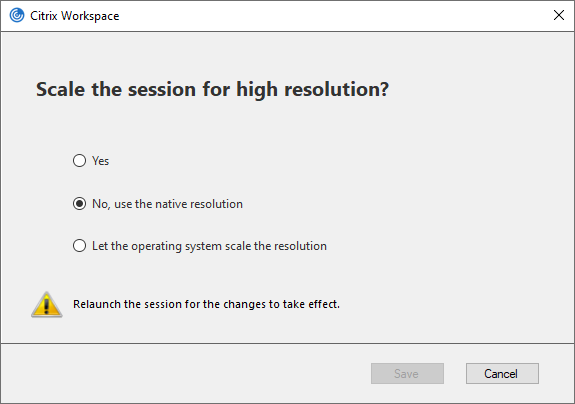
Task: Cancel the high resolution scaling dialog
Action: [502, 374]
